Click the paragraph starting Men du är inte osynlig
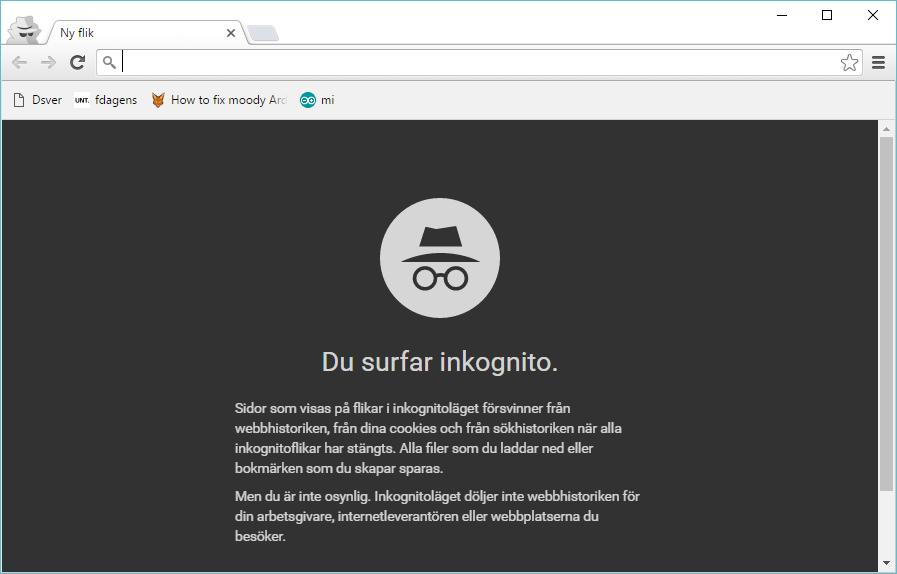The image size is (897, 574). coord(437,516)
